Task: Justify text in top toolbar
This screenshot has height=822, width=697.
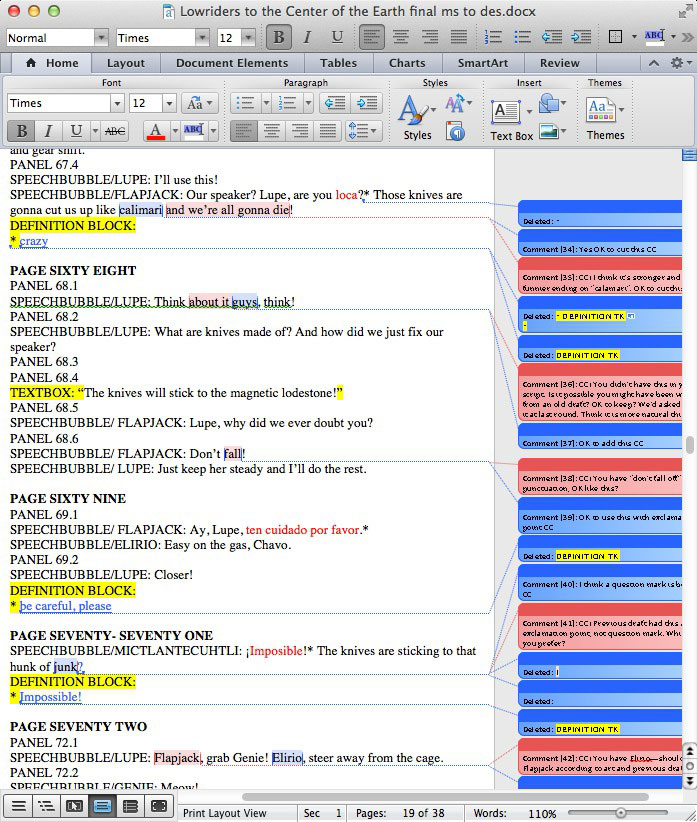Action: click(459, 38)
